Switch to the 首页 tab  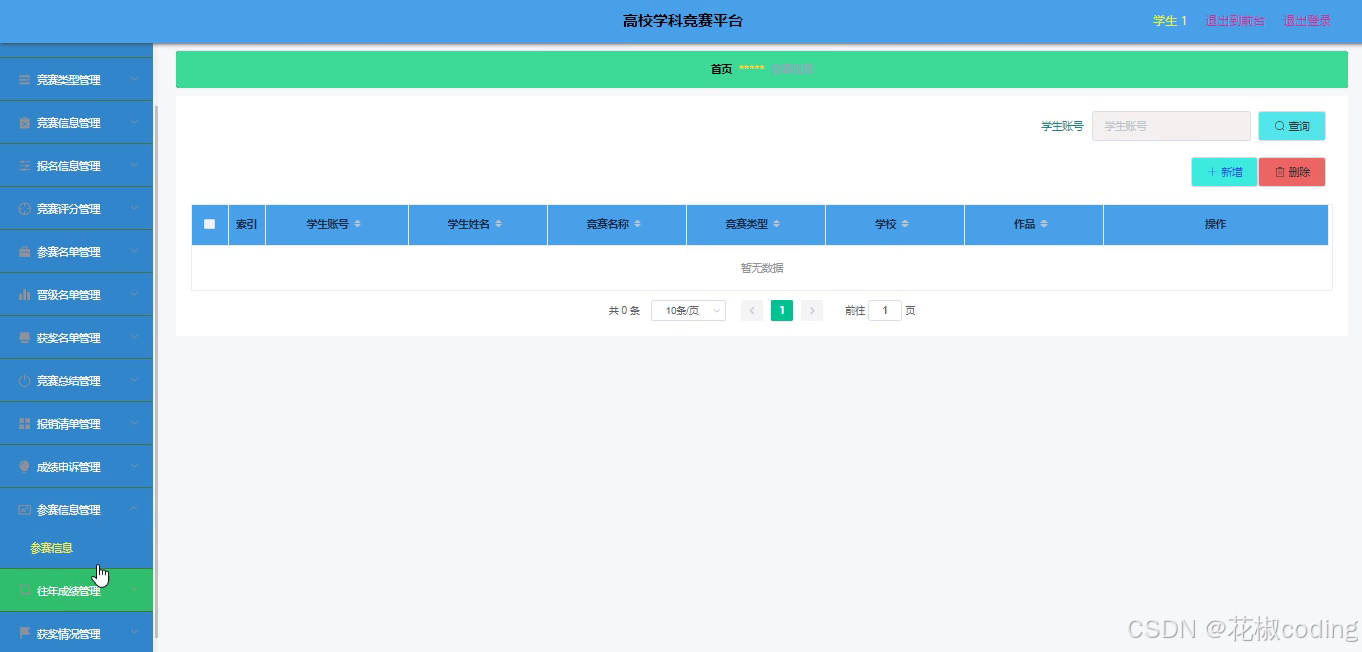point(720,68)
